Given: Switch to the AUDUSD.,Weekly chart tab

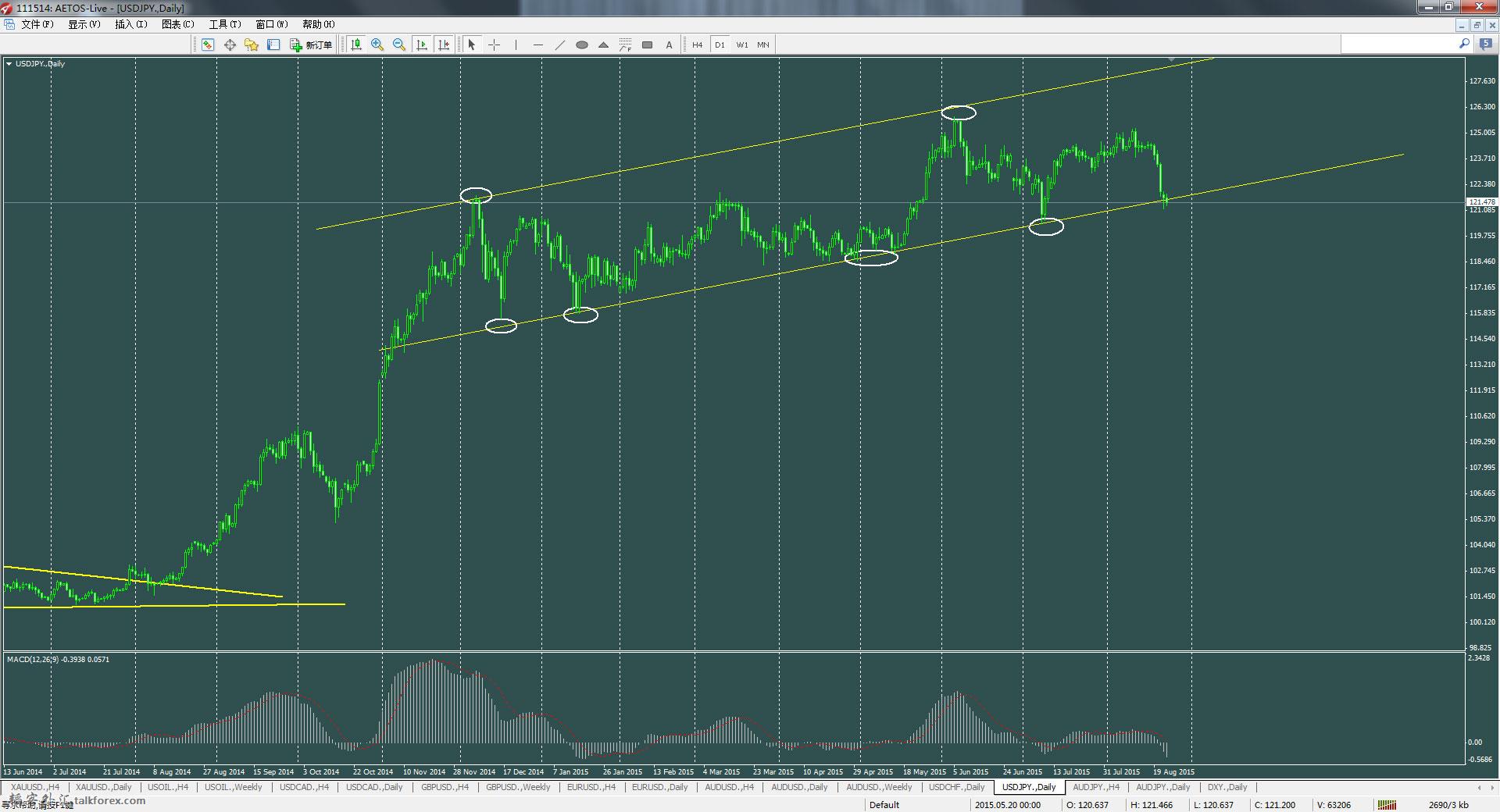Looking at the screenshot, I should coord(879,787).
